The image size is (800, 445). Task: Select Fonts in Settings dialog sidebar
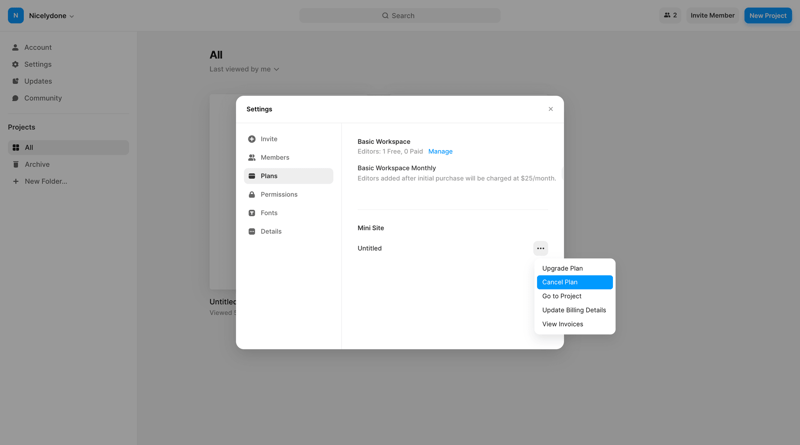pos(288,213)
